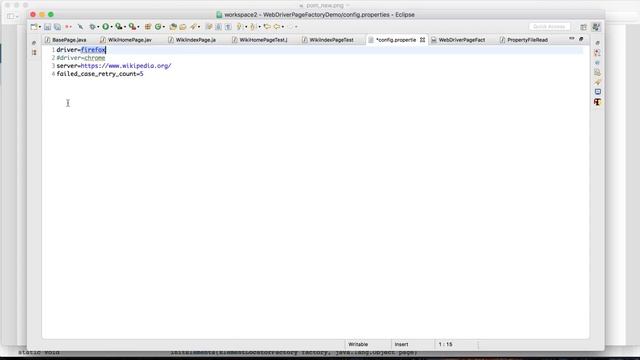Open the New wizard dropdown arrow
The image size is (640, 360).
(40, 27)
